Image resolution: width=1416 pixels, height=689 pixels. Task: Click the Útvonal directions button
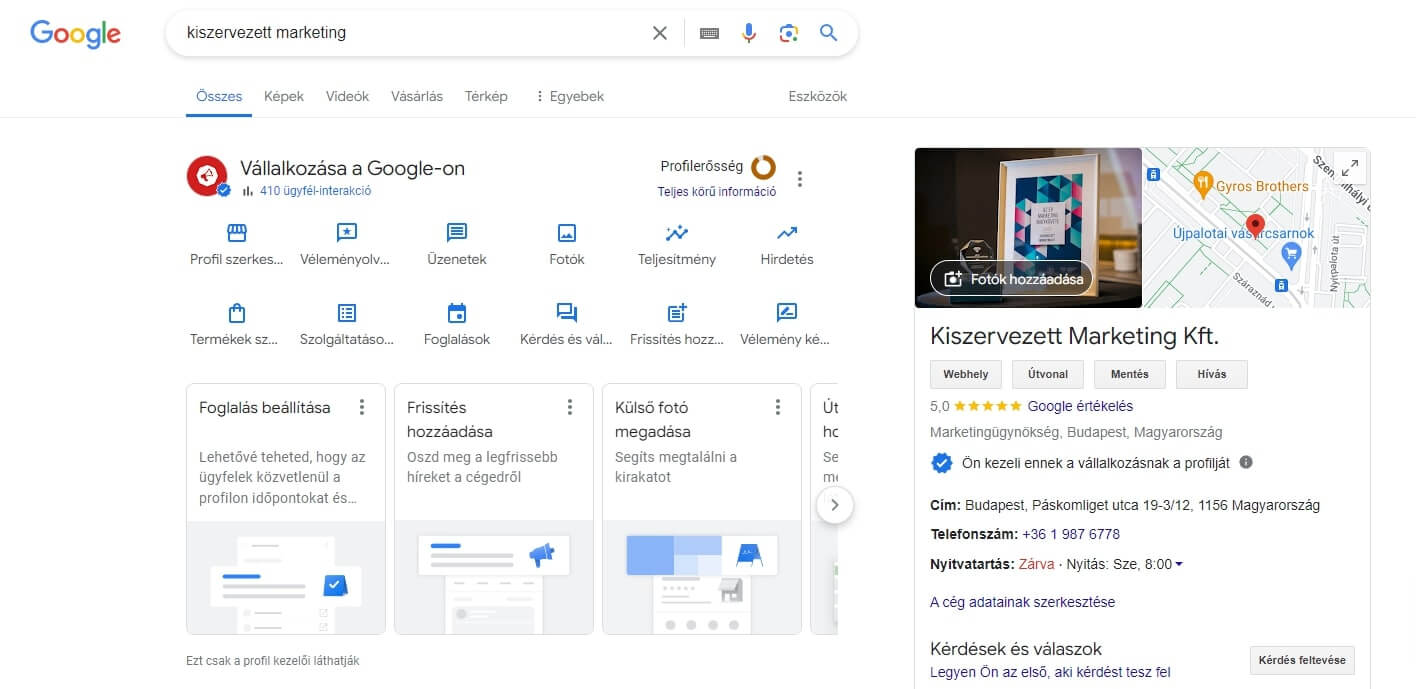pyautogui.click(x=1048, y=374)
